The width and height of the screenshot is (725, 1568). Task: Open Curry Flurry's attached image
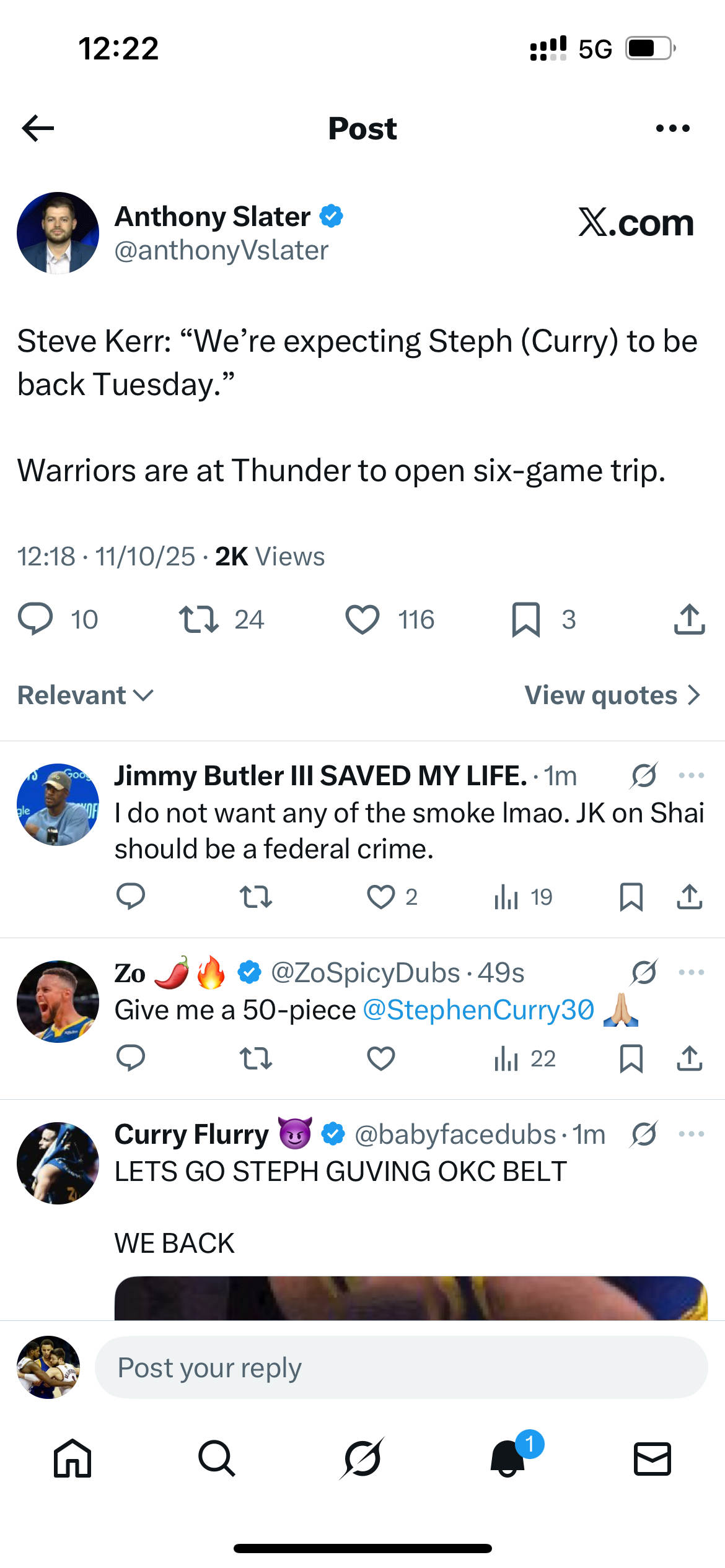click(411, 1297)
